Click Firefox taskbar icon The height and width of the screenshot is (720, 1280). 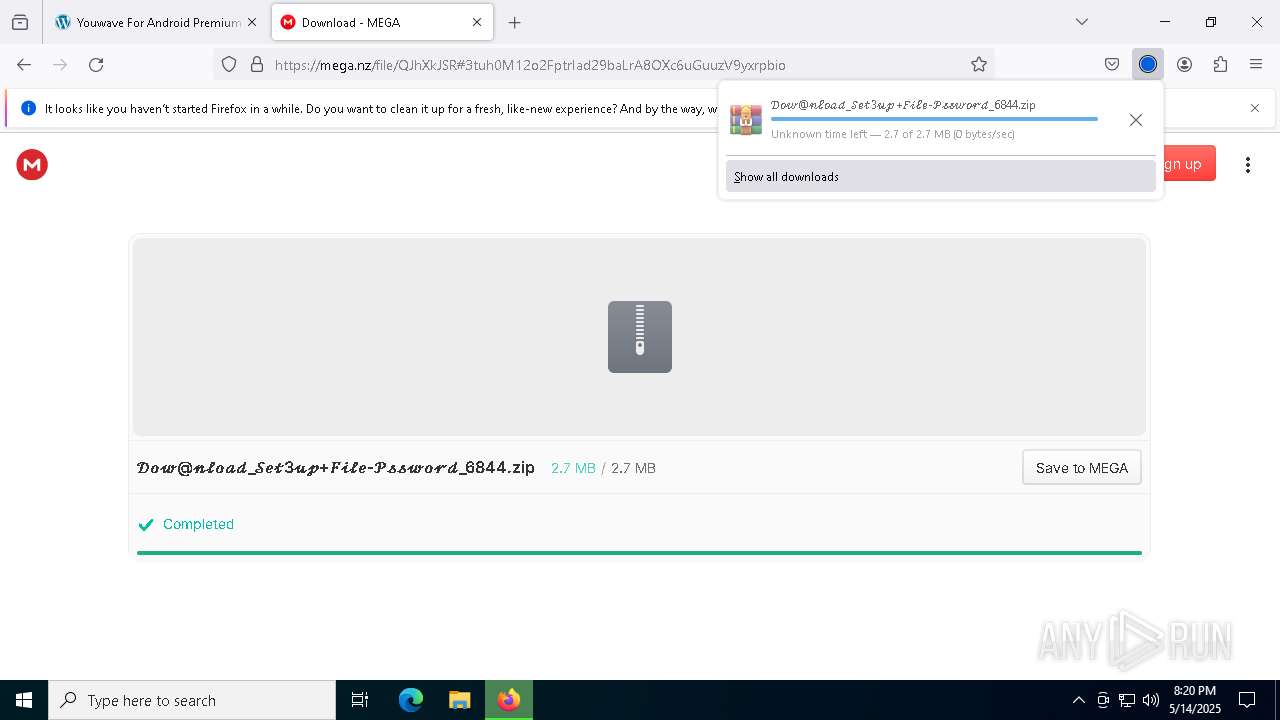(x=509, y=700)
